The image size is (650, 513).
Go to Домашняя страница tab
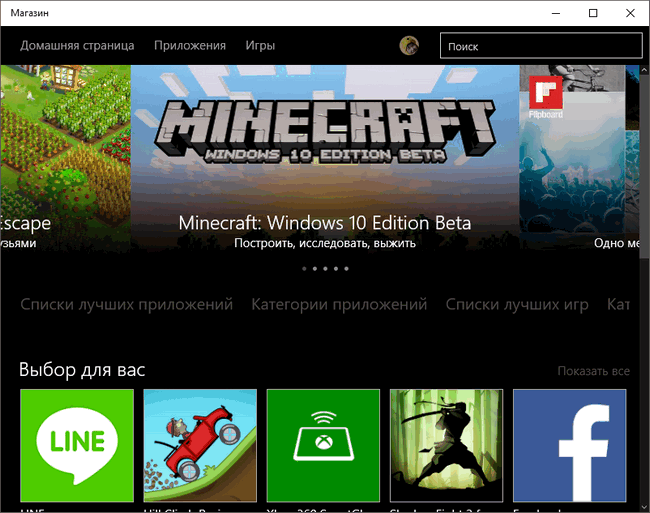tap(77, 46)
